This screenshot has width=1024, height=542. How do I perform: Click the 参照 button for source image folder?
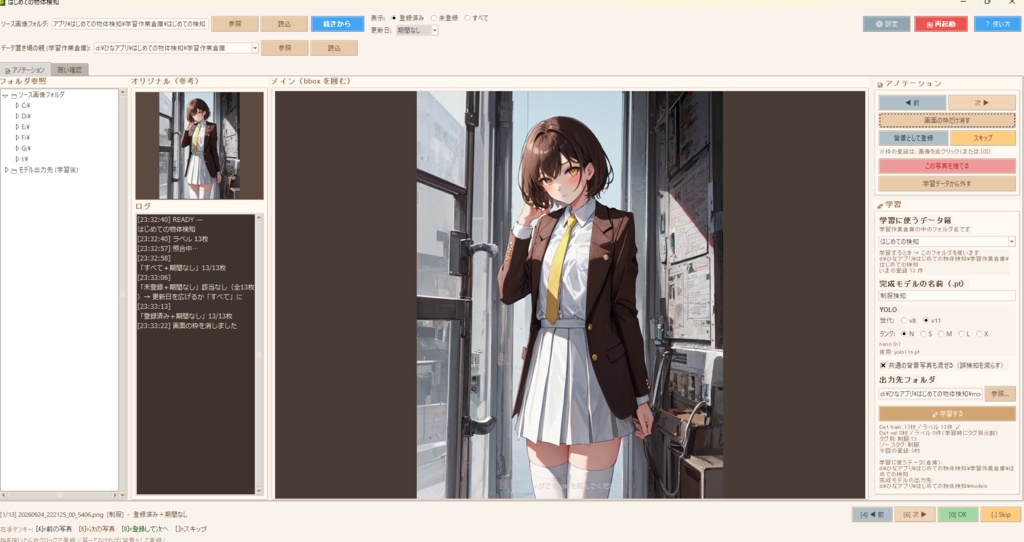click(x=234, y=24)
